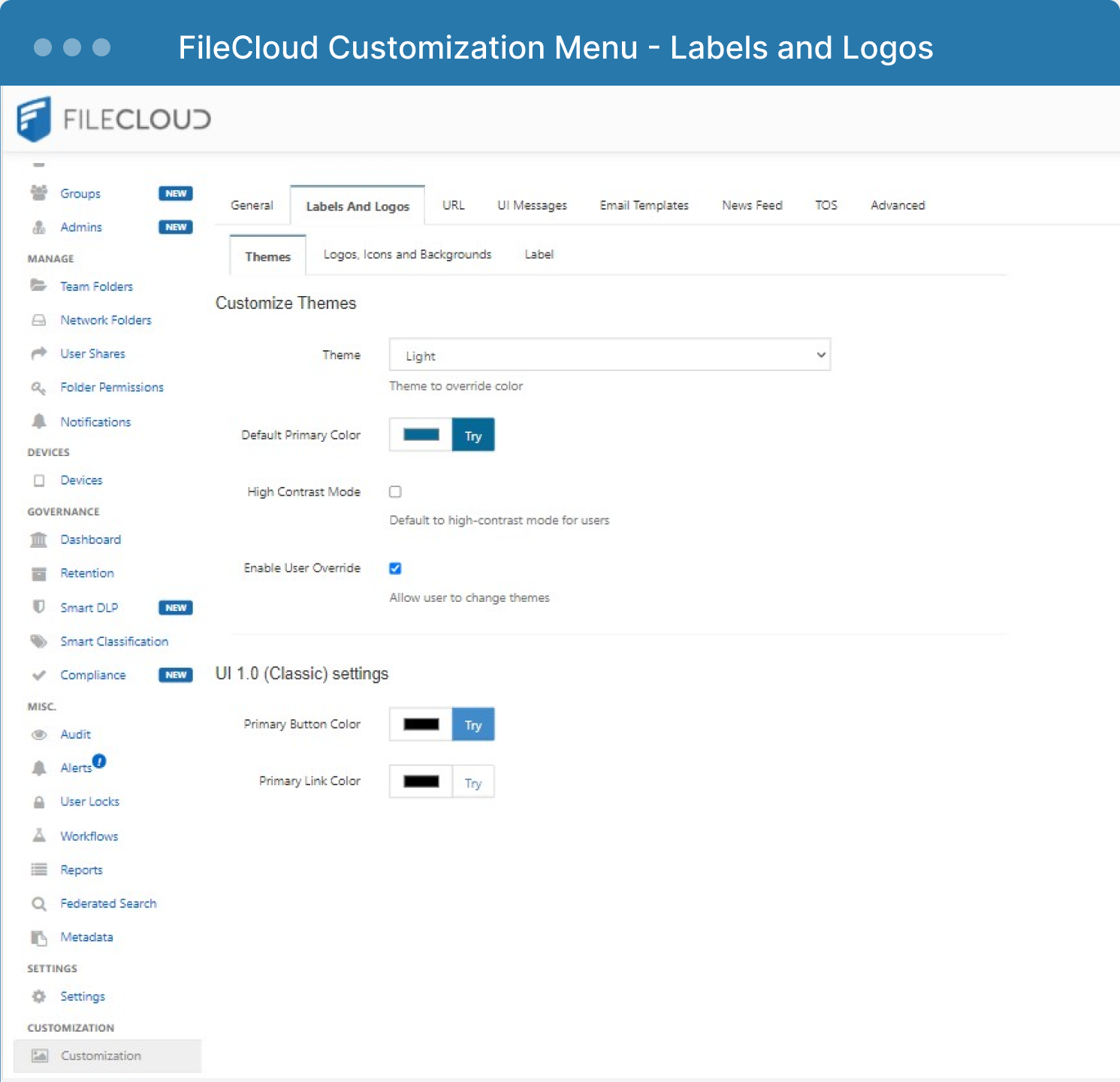
Task: Click the Groups people icon
Action: [x=39, y=192]
